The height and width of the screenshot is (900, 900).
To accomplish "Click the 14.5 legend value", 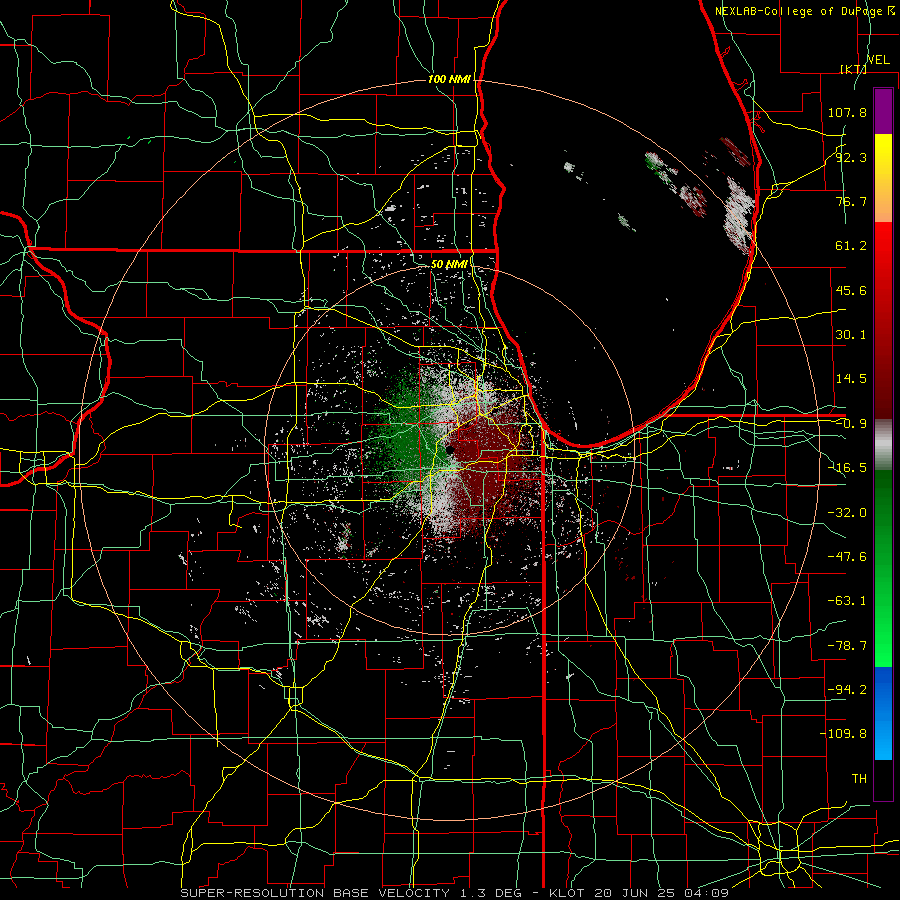I will (851, 379).
